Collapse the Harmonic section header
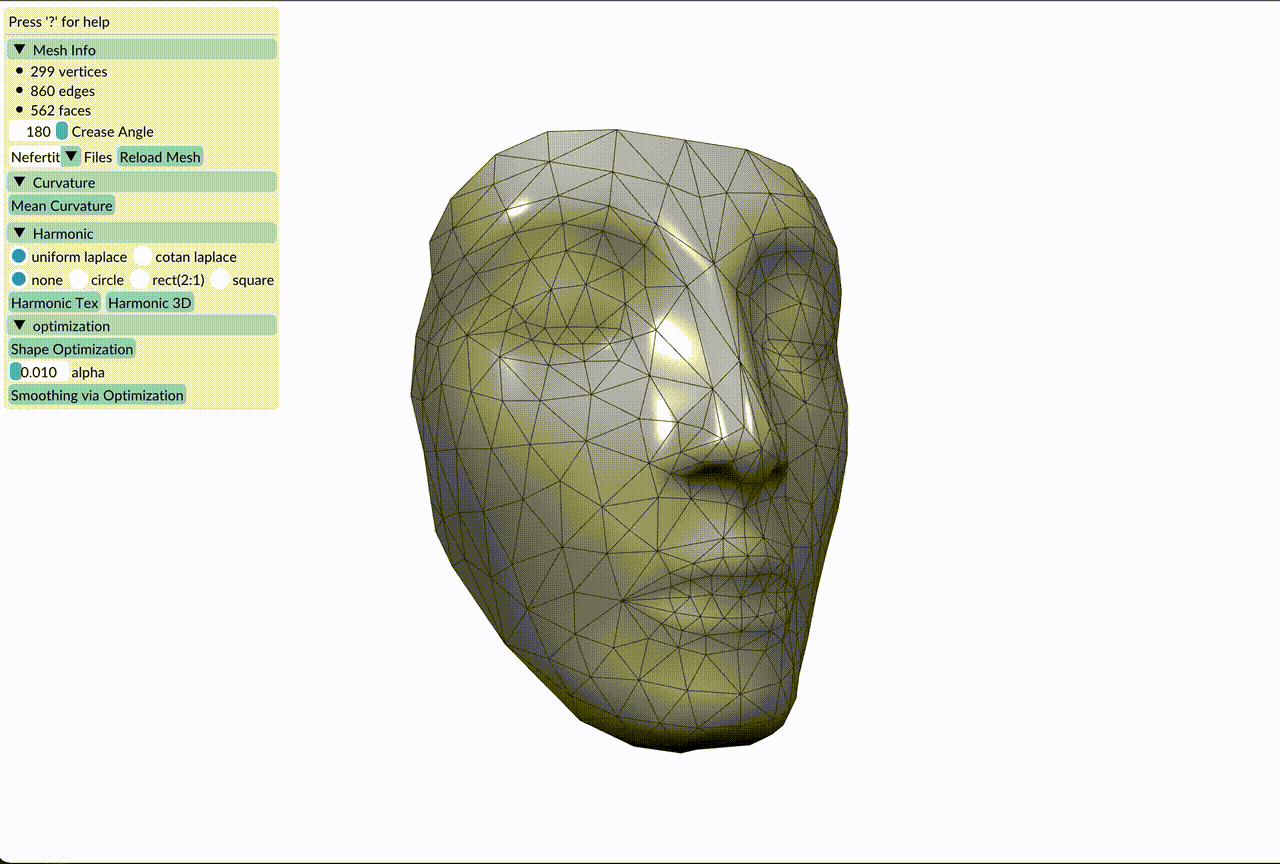Screen dimensions: 1280x864 (141, 233)
